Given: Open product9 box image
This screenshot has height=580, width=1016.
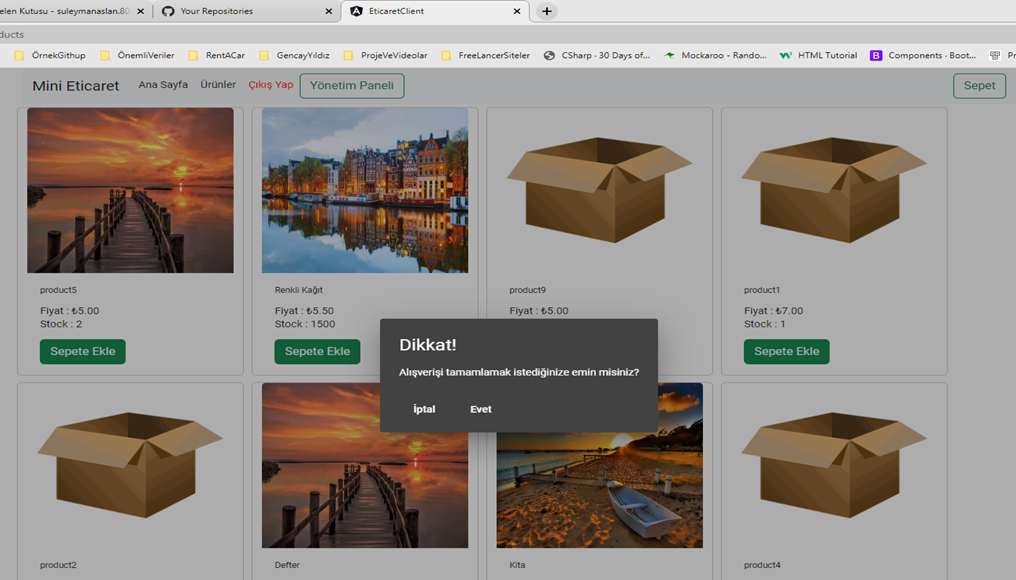Looking at the screenshot, I should [599, 190].
